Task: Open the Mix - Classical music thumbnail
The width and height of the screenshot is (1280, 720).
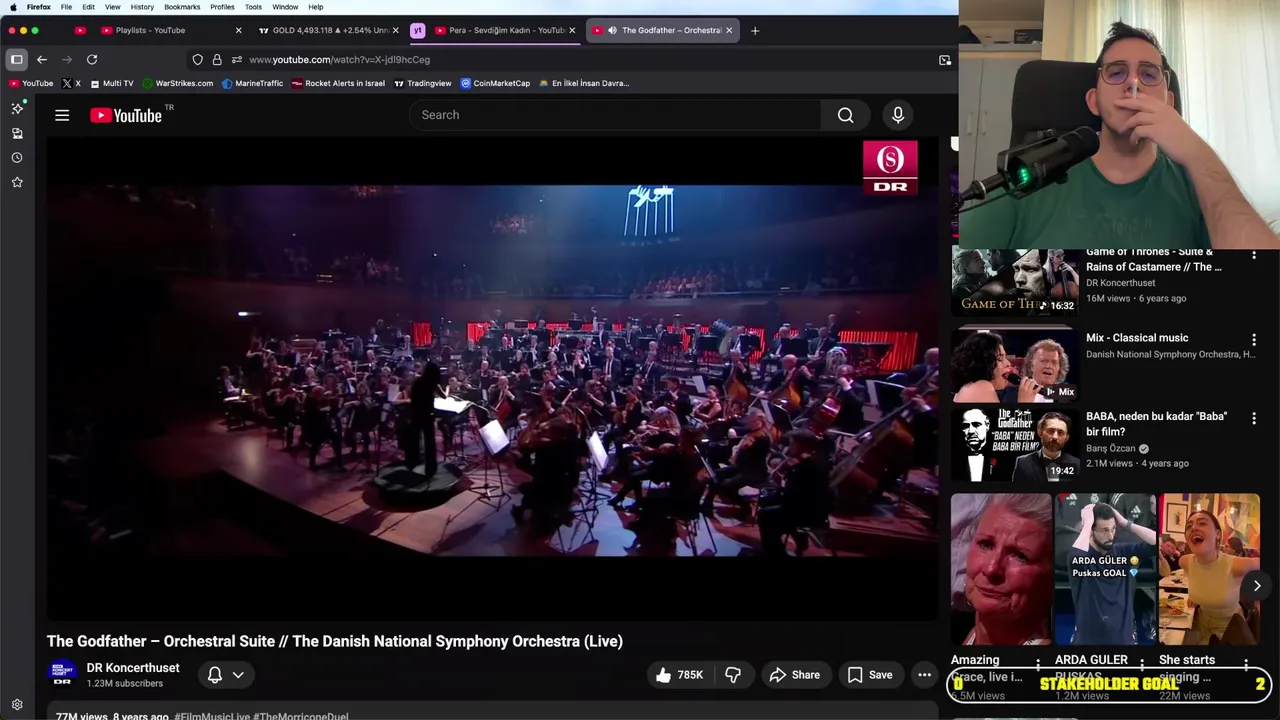Action: pos(1014,365)
